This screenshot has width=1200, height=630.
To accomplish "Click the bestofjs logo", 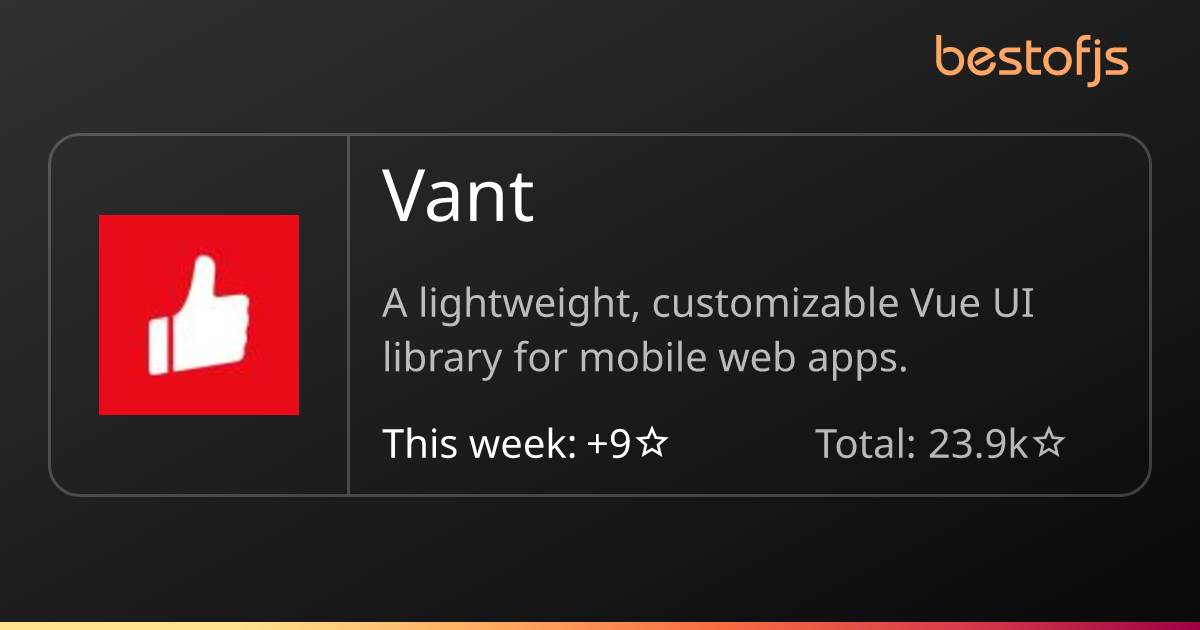I will tap(1032, 58).
